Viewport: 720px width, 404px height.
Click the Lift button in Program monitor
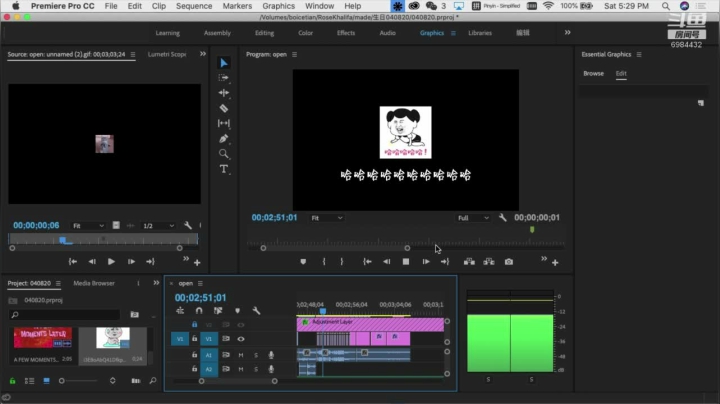(x=469, y=262)
